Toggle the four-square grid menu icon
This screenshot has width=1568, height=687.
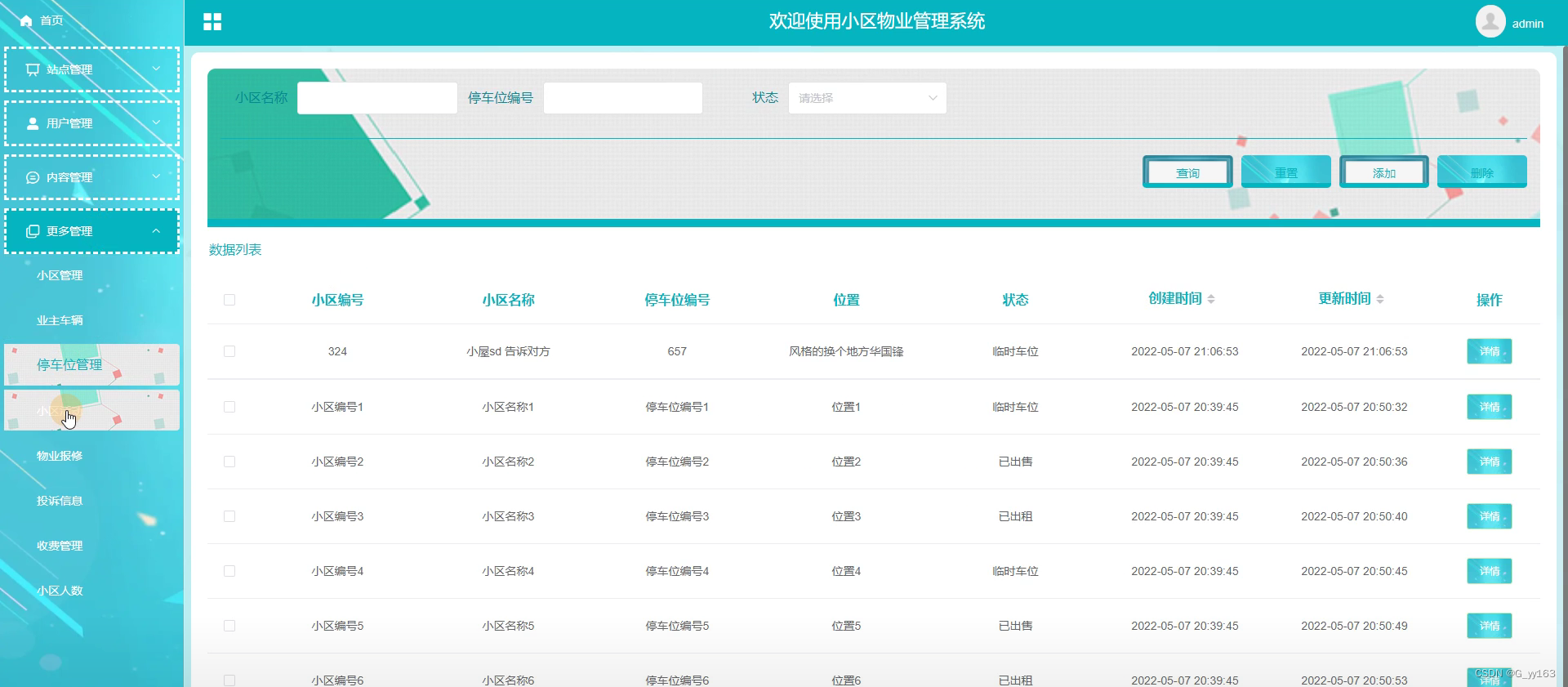coord(212,22)
